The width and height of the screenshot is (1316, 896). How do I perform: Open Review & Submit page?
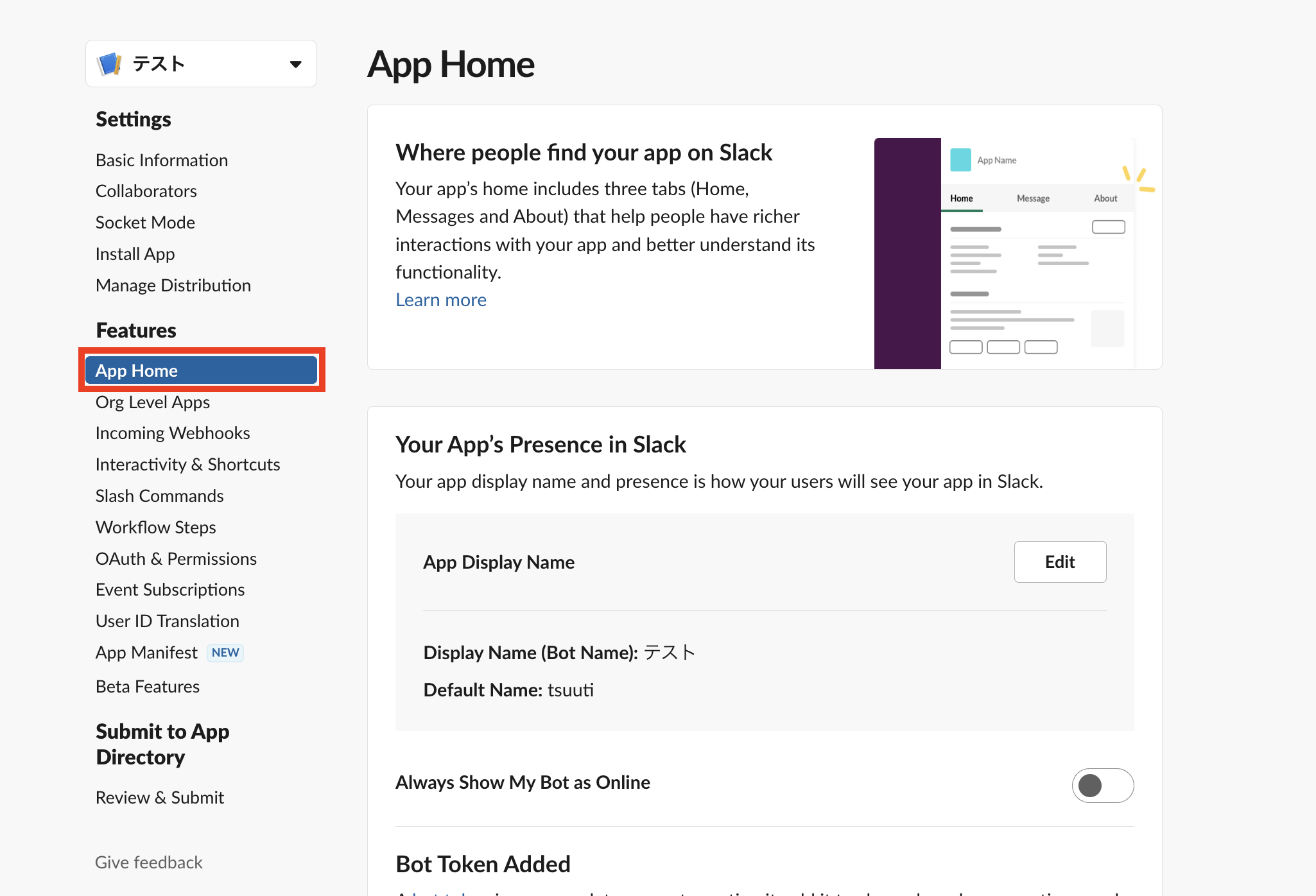[159, 797]
